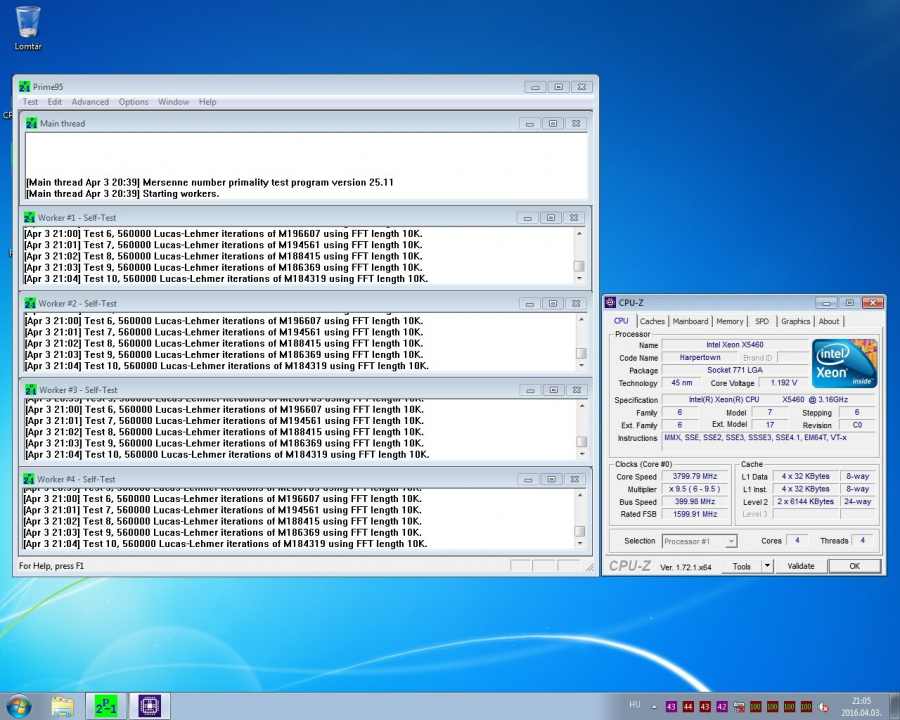Open the Edit menu in Prime95
The height and width of the screenshot is (720, 900).
click(55, 102)
